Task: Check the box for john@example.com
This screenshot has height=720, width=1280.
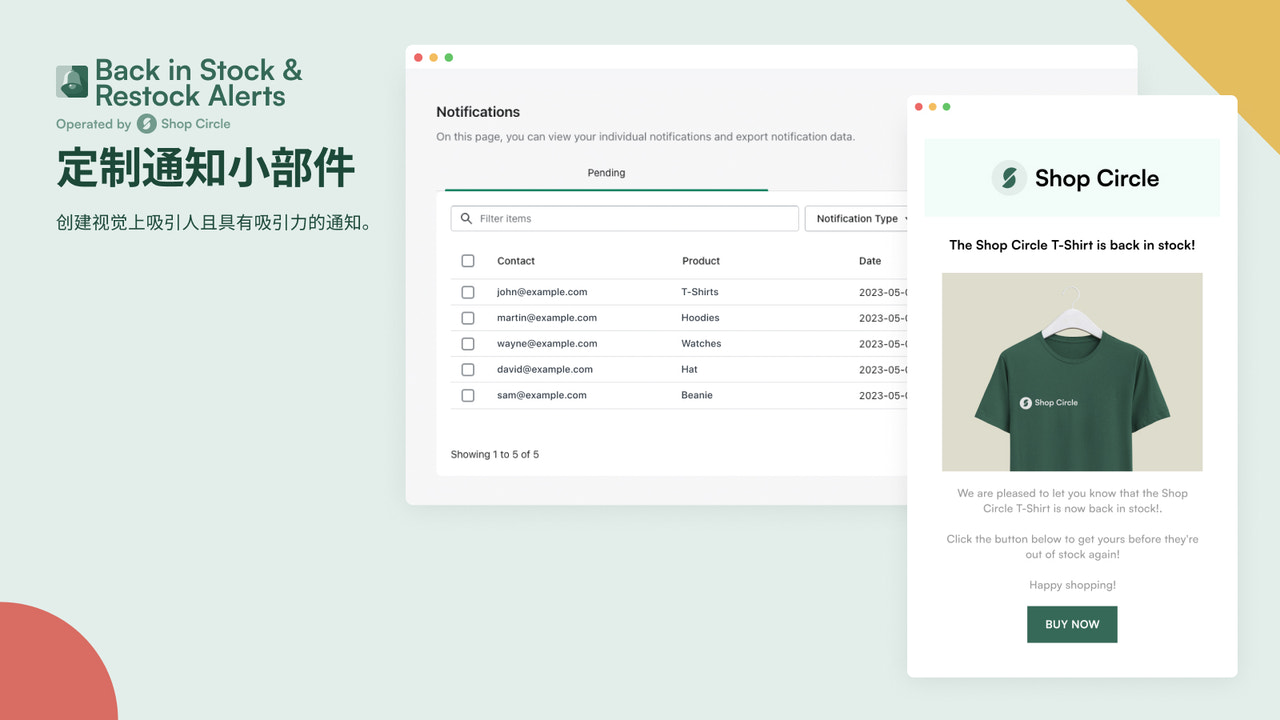Action: coord(468,292)
